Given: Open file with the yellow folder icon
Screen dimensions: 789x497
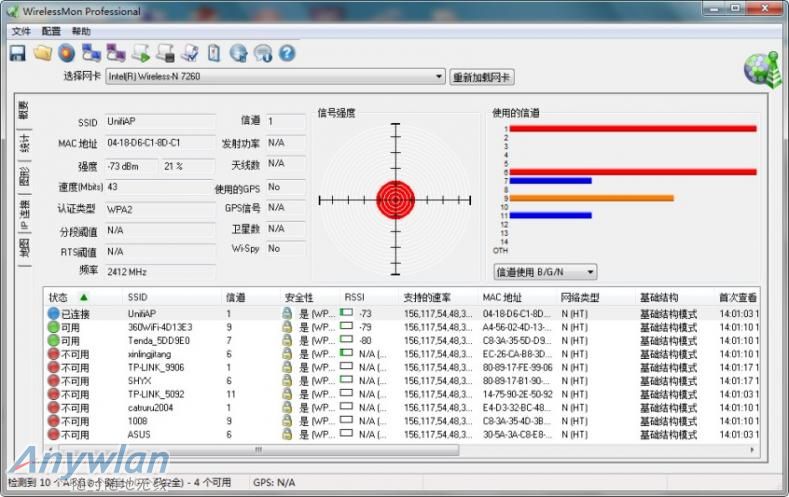Looking at the screenshot, I should coord(42,53).
